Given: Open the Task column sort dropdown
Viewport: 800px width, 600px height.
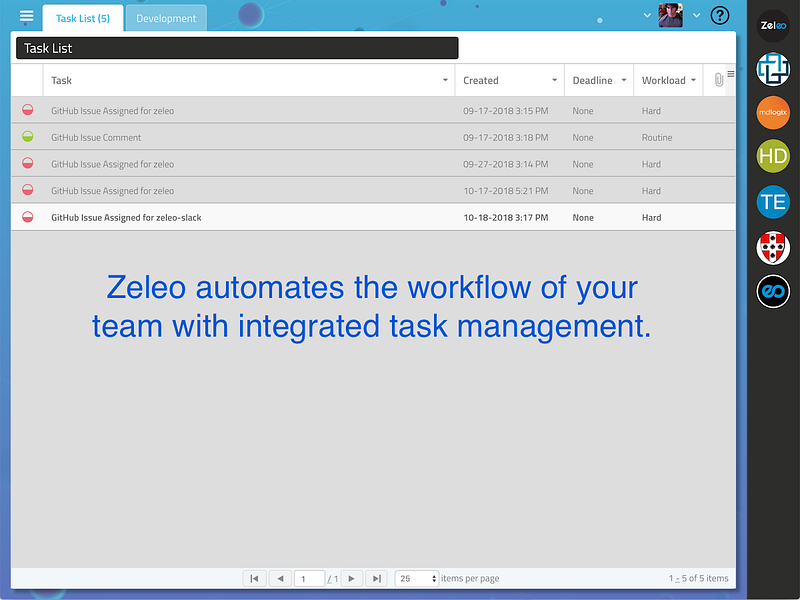Looking at the screenshot, I should tap(446, 80).
